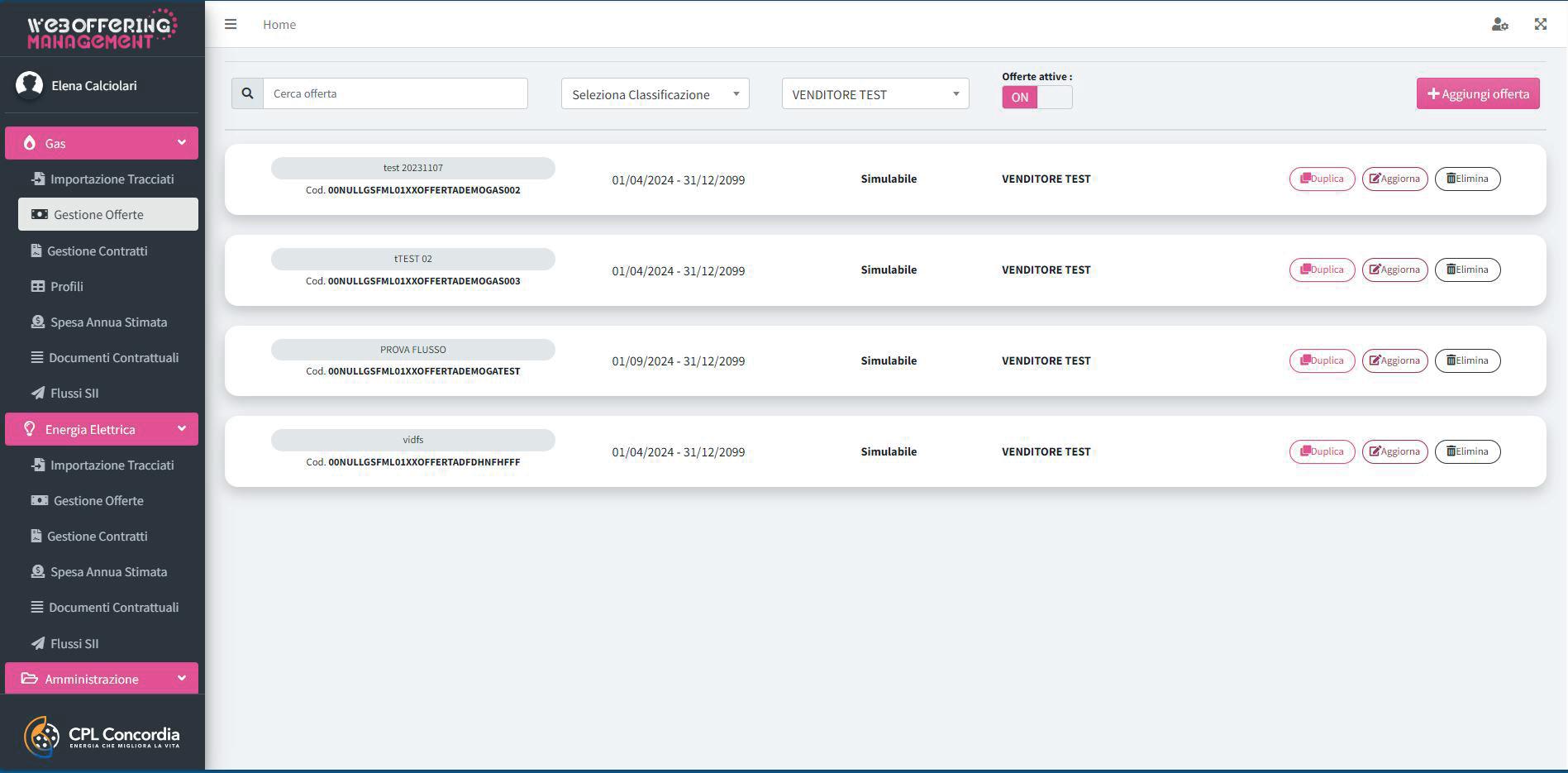
Task: Click Elena Calciolari's profile avatar icon
Action: click(x=29, y=85)
